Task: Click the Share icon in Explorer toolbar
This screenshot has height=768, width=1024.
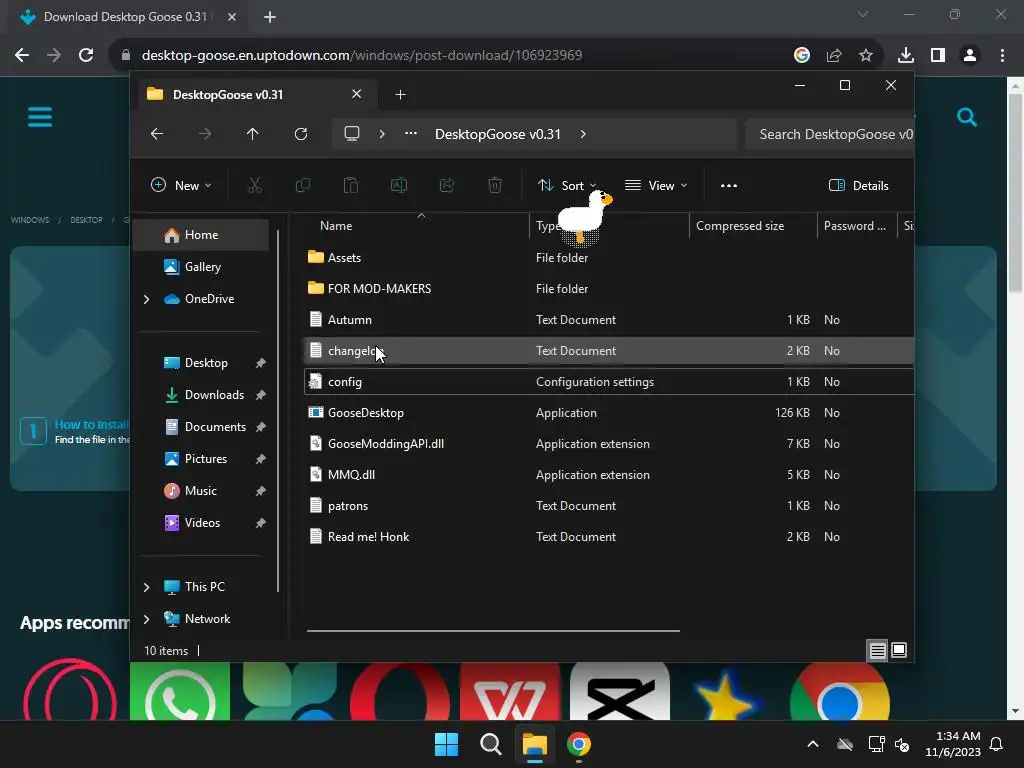Action: (447, 185)
